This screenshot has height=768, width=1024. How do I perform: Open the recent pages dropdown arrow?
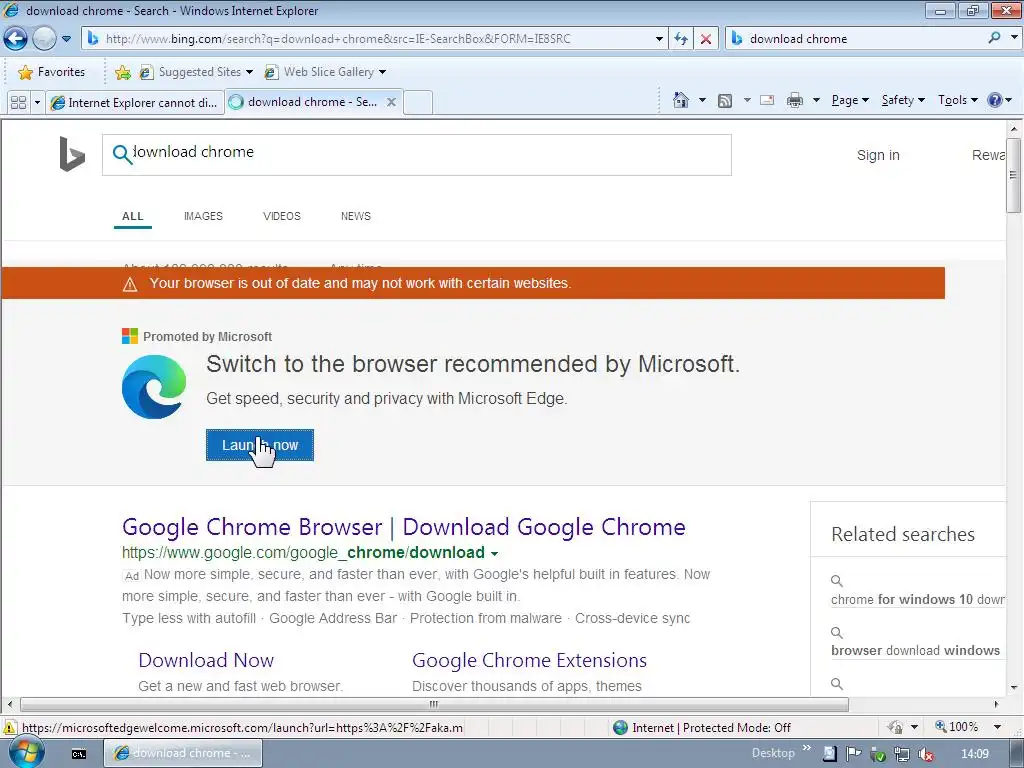[66, 39]
